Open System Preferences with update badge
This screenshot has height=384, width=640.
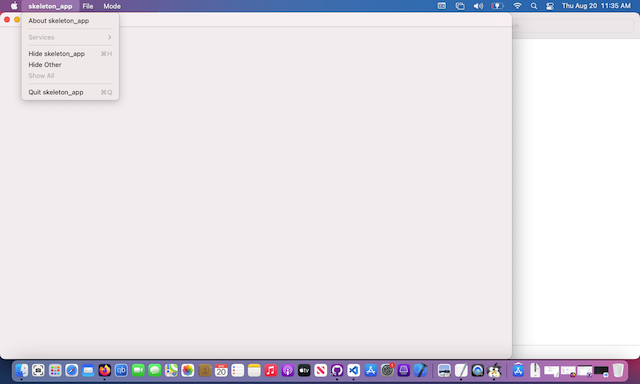(x=387, y=371)
